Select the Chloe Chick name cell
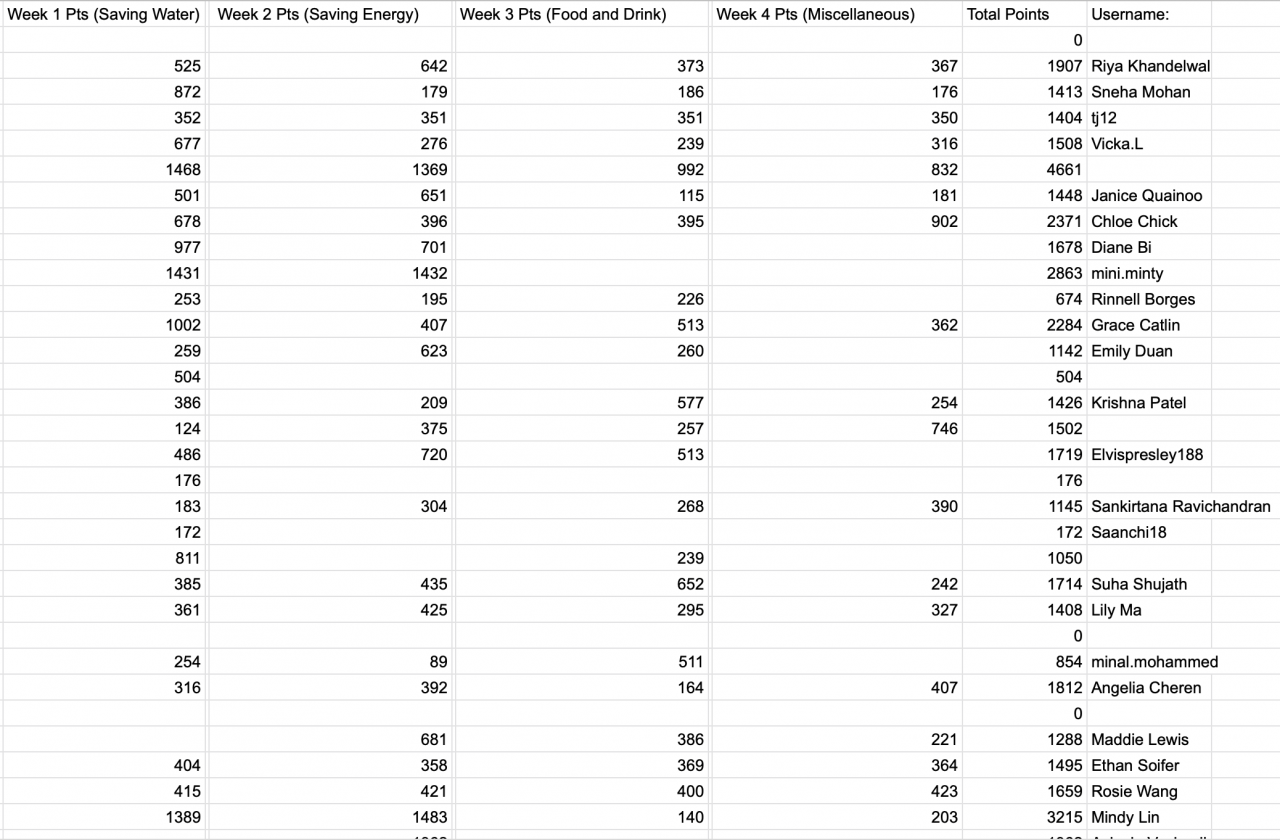 pos(1134,222)
